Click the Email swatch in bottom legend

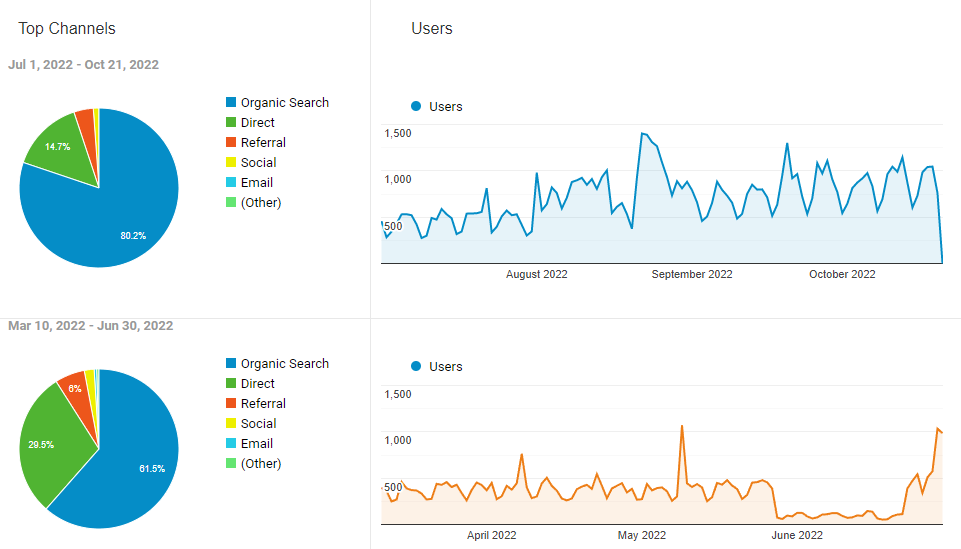(231, 444)
